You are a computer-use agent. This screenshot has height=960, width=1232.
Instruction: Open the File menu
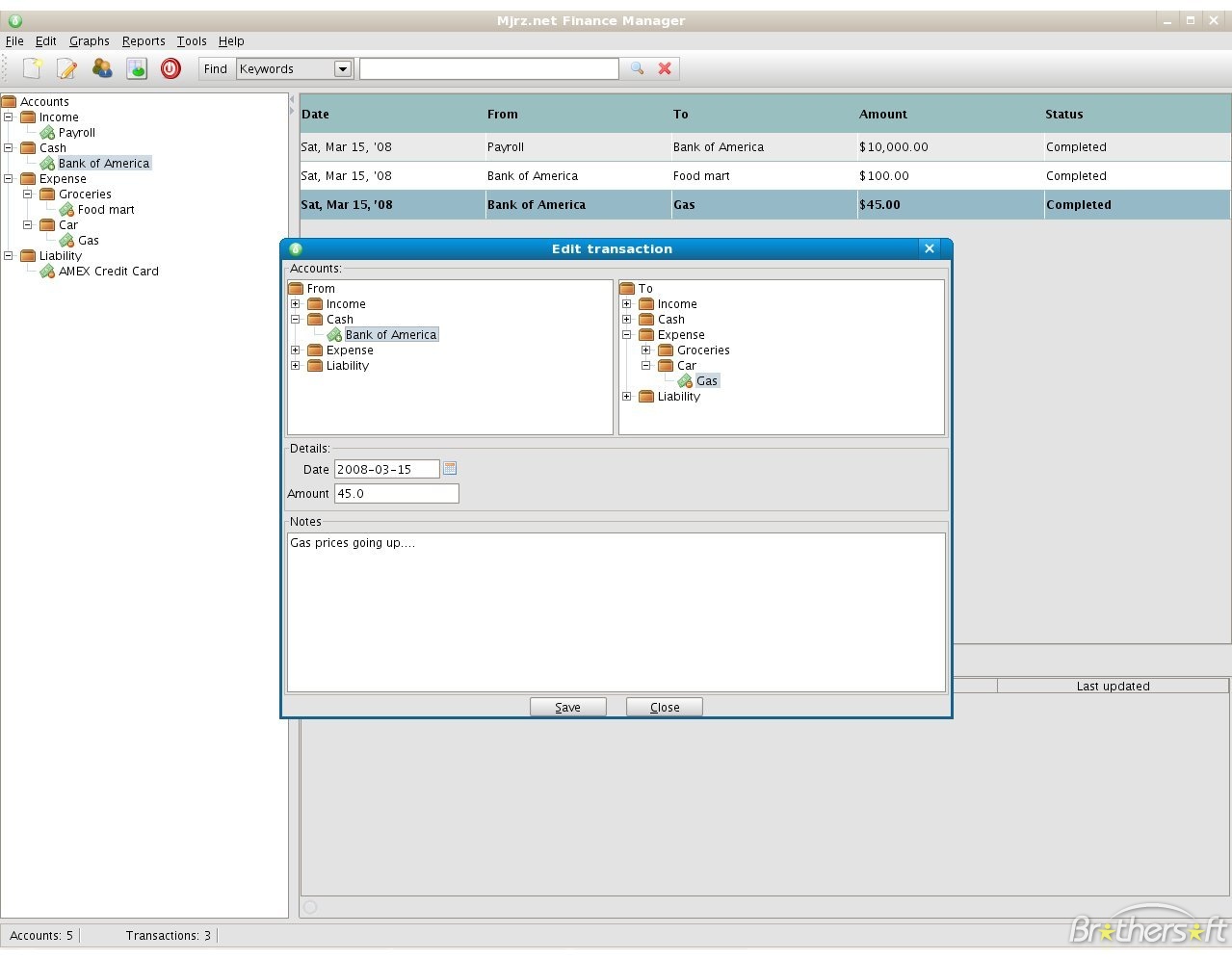coord(14,40)
